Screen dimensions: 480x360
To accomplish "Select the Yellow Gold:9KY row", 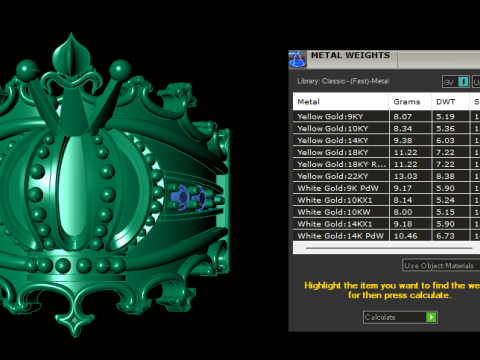I will click(386, 117).
